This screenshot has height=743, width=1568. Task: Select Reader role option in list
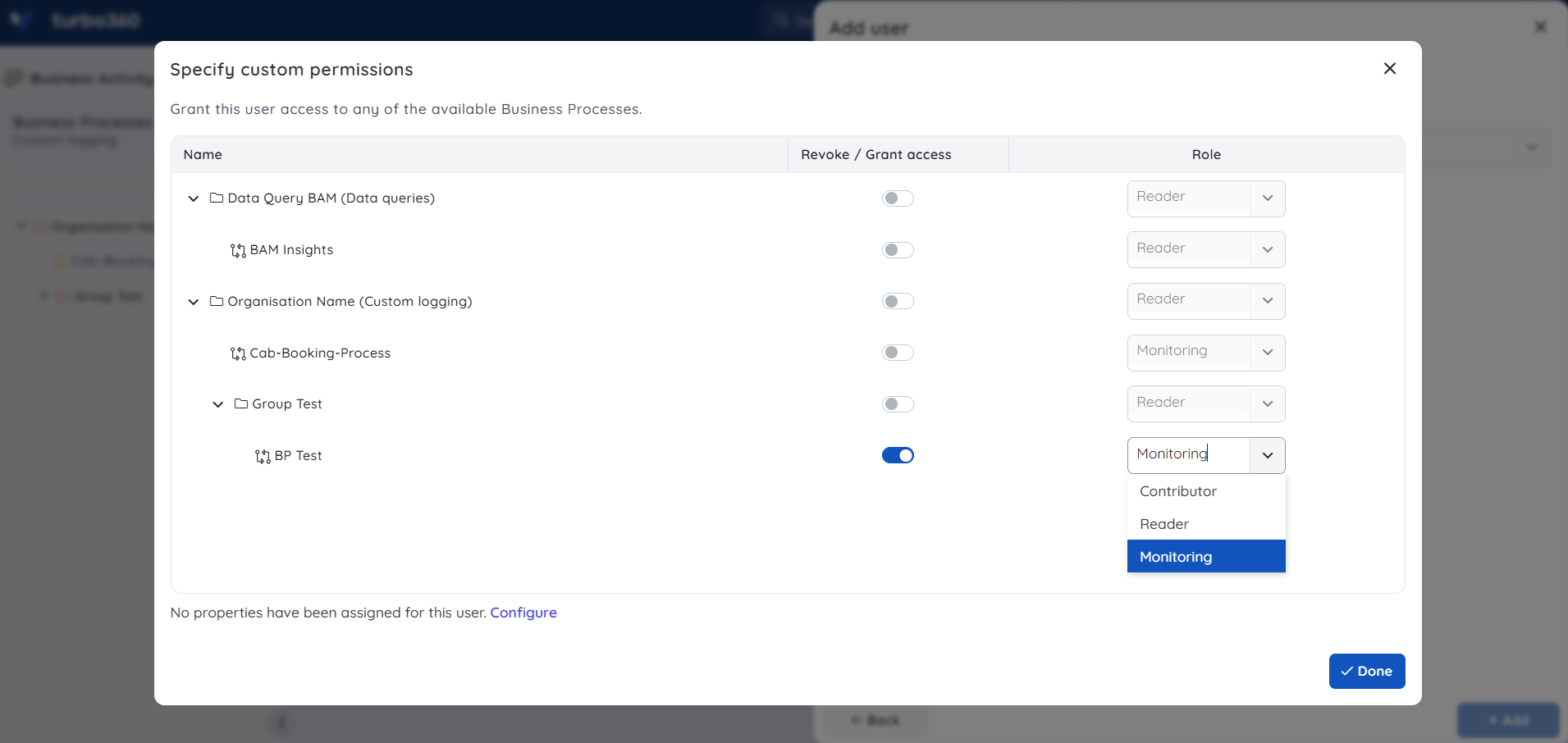1206,524
